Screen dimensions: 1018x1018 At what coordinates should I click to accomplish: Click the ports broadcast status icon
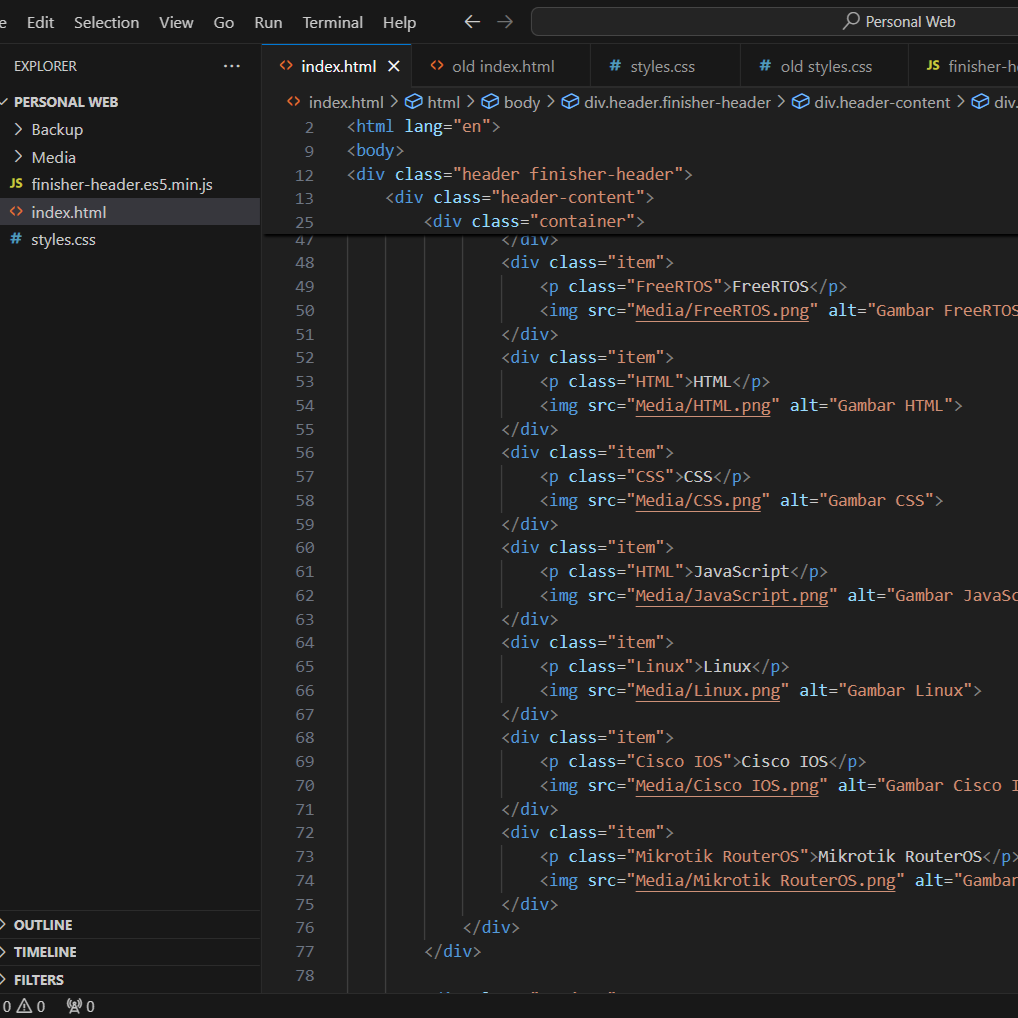pyautogui.click(x=74, y=1006)
